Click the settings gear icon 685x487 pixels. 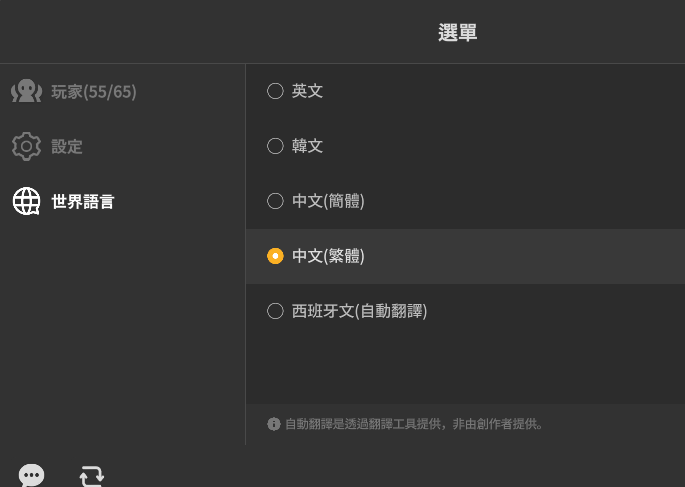pos(26,146)
